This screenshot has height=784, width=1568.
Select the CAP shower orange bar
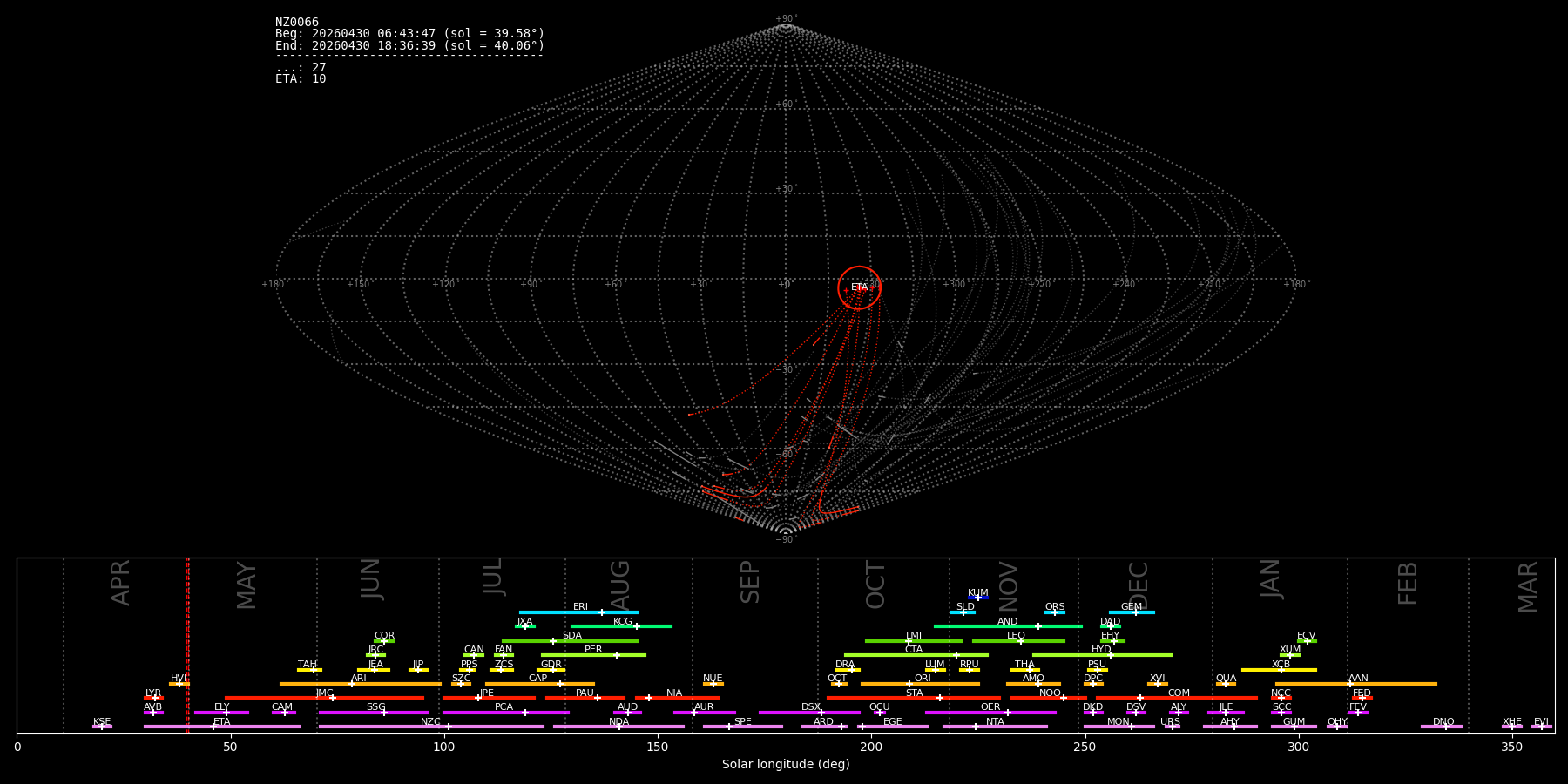coord(540,684)
